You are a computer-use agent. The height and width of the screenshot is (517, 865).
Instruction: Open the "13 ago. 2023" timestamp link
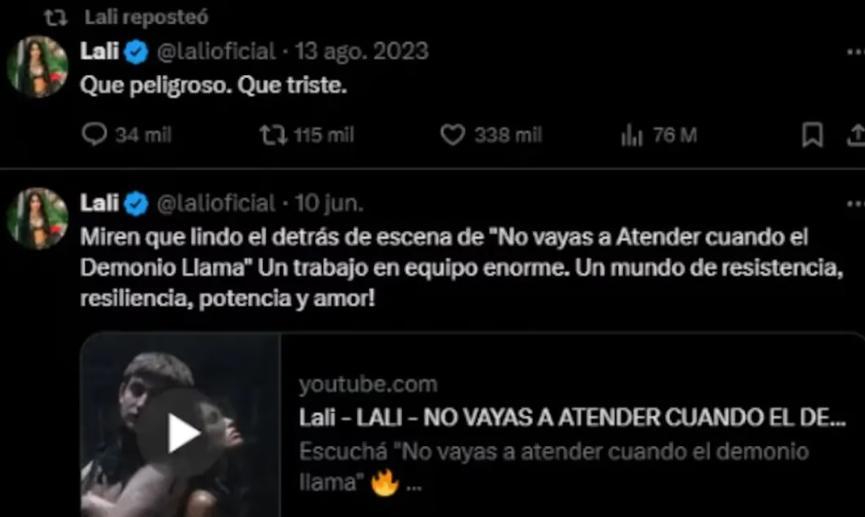[x=362, y=52]
